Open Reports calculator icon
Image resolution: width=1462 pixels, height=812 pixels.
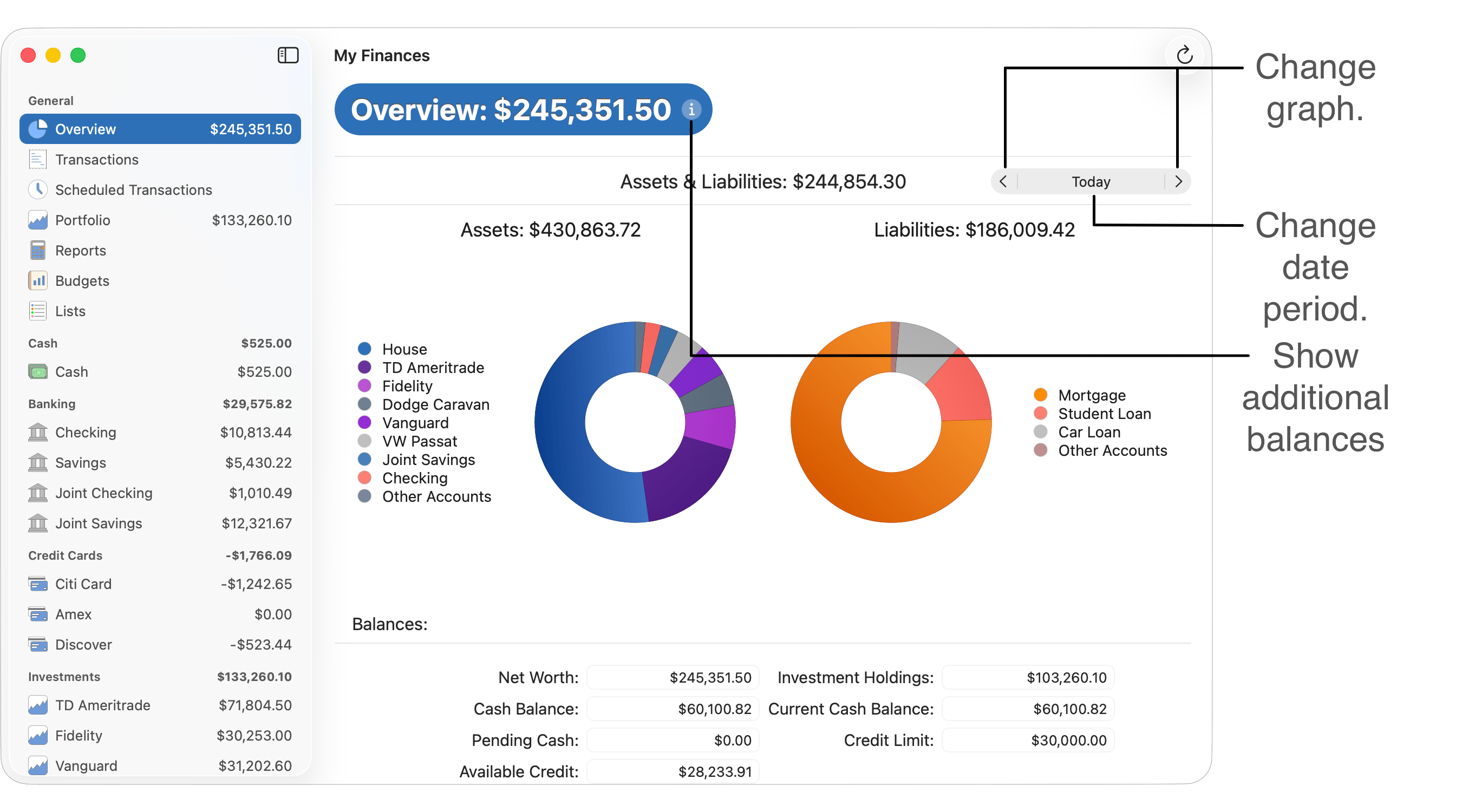(x=37, y=250)
